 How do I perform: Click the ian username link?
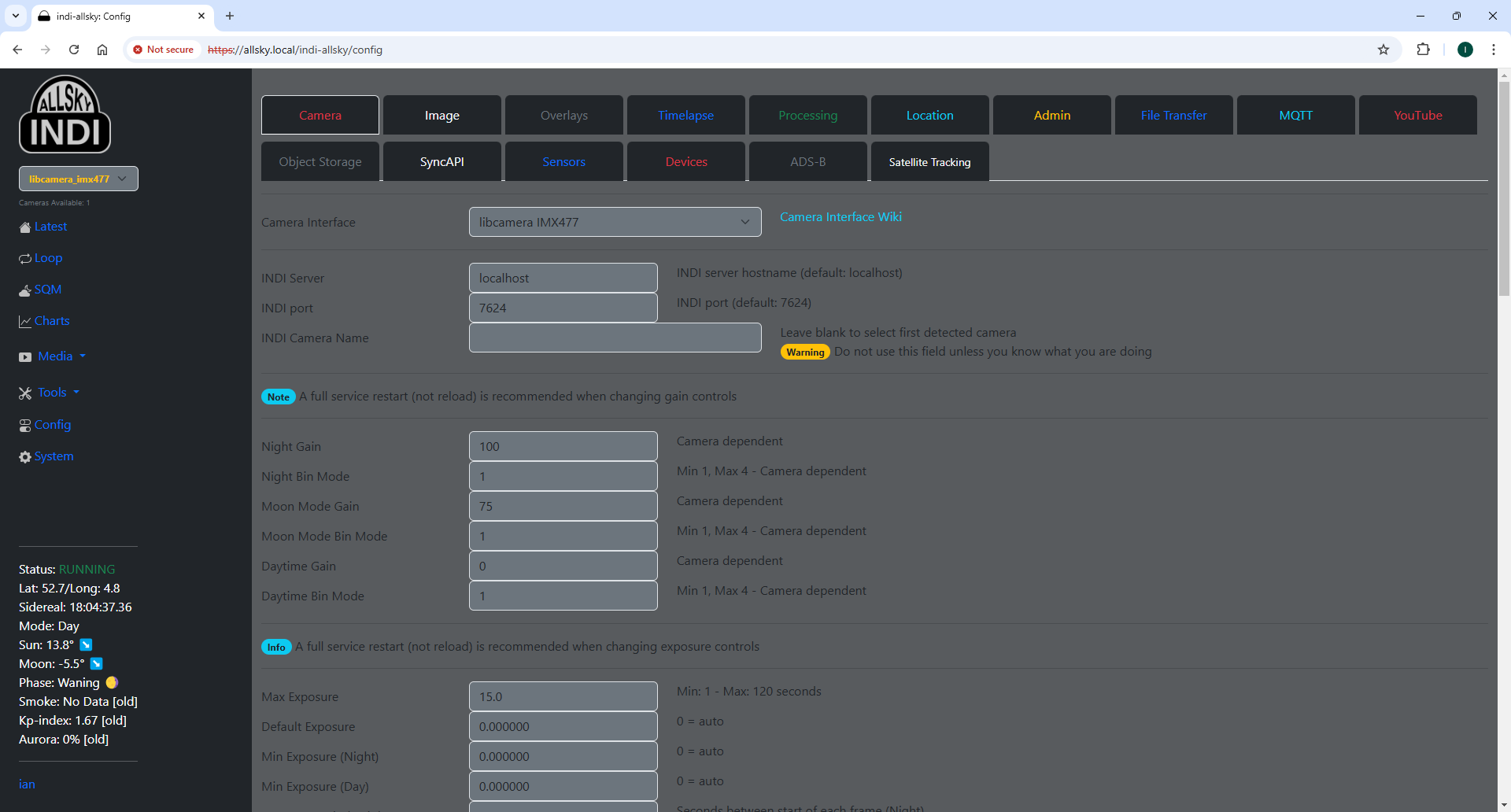pyautogui.click(x=27, y=784)
